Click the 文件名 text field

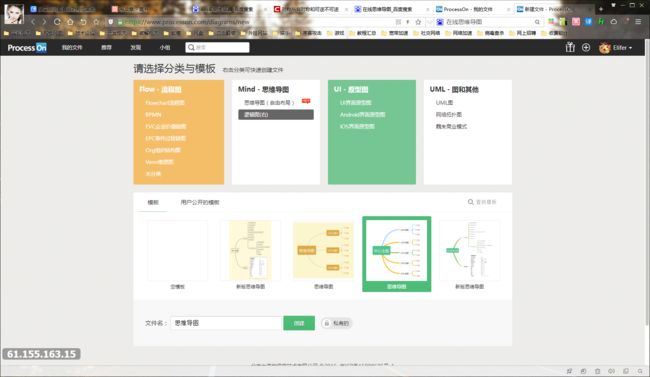(x=227, y=323)
